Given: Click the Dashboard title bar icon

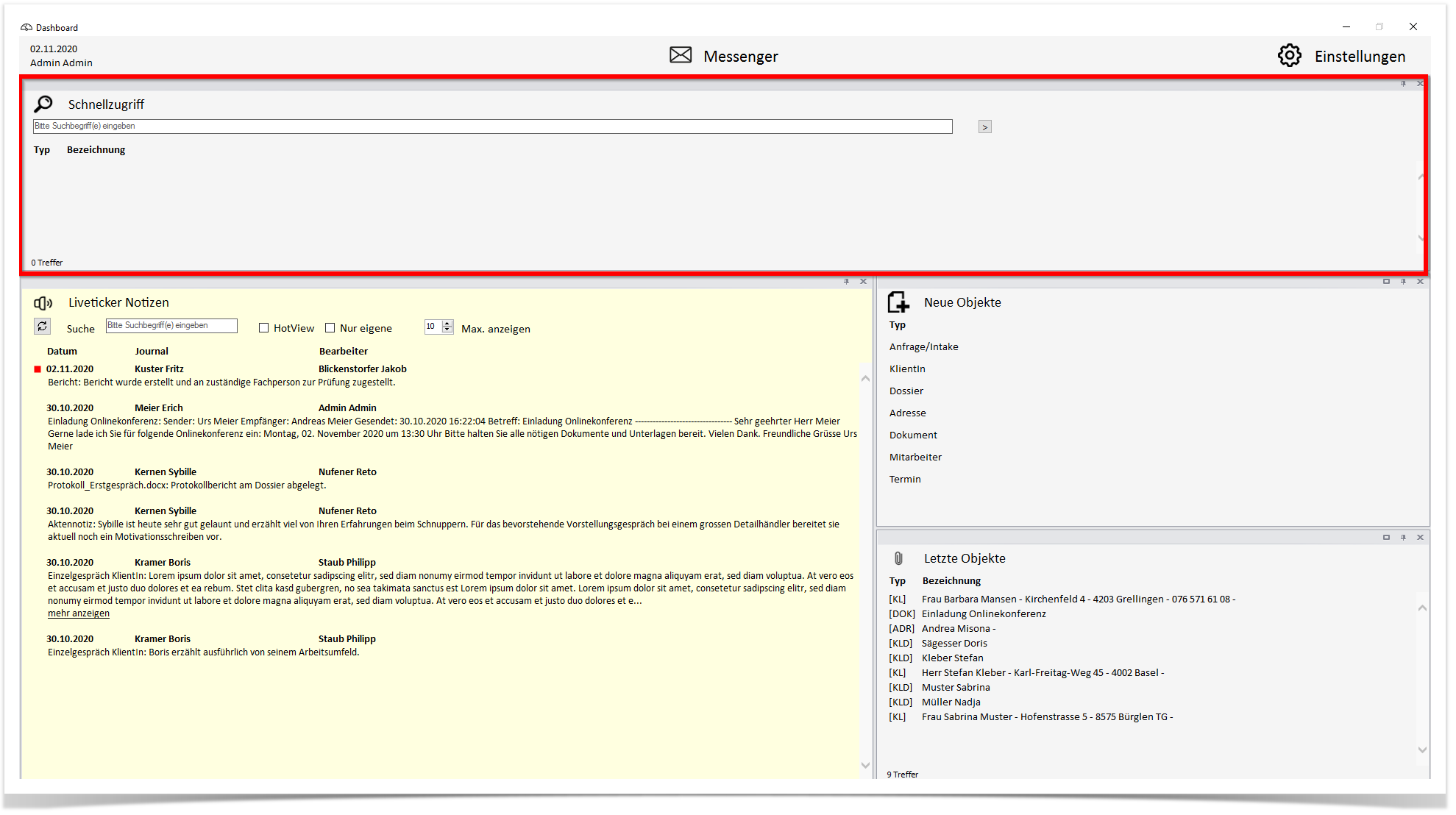Looking at the screenshot, I should pos(26,27).
